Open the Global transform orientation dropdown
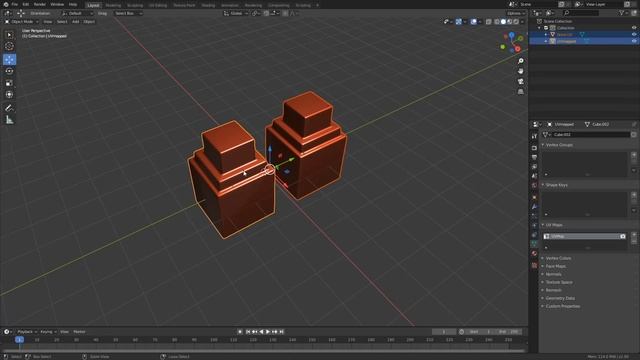Viewport: 640px width, 360px height. tap(236, 13)
